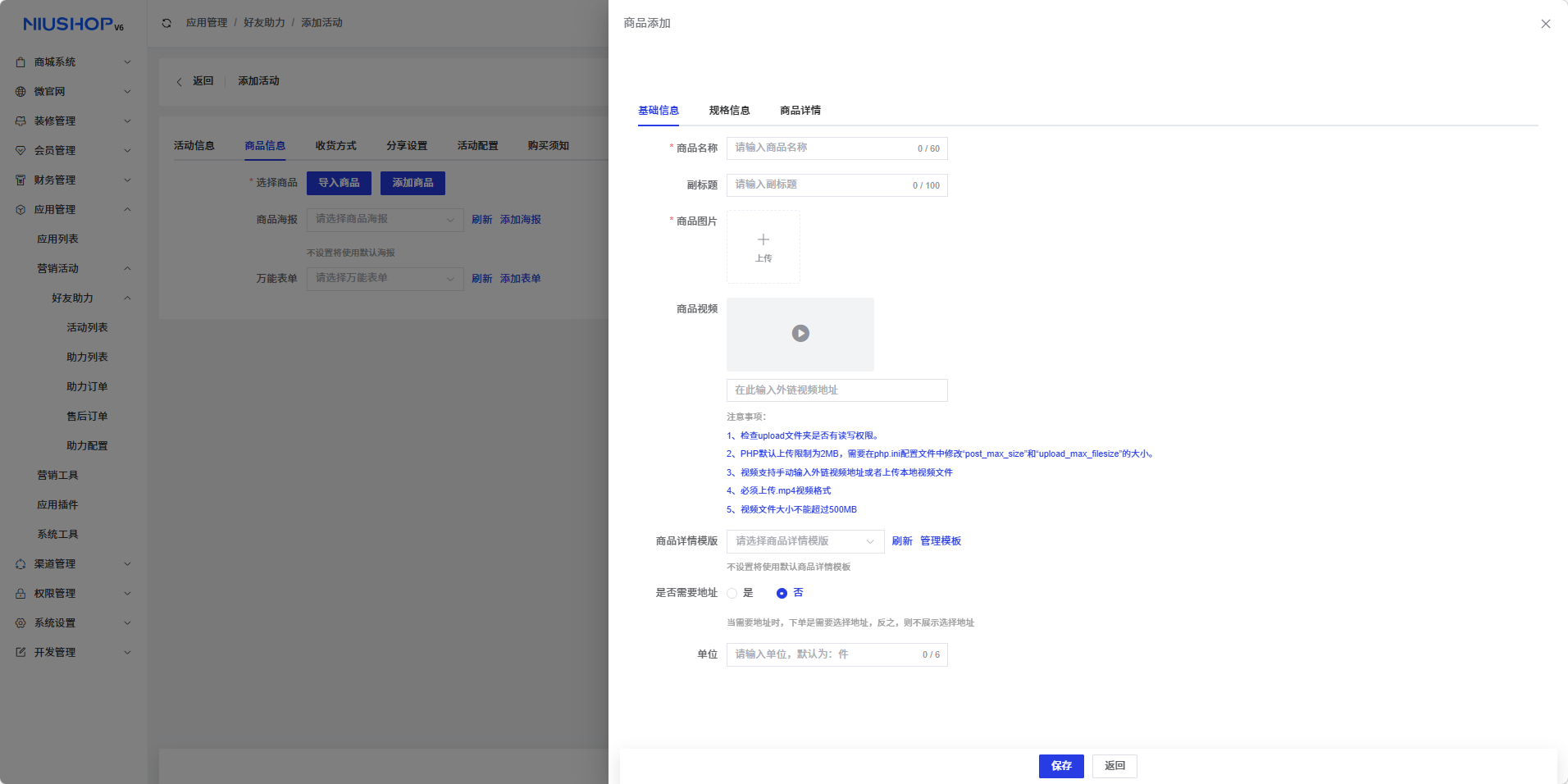The width and height of the screenshot is (1568, 784).
Task: Click the blue 保存 button
Action: click(x=1060, y=766)
